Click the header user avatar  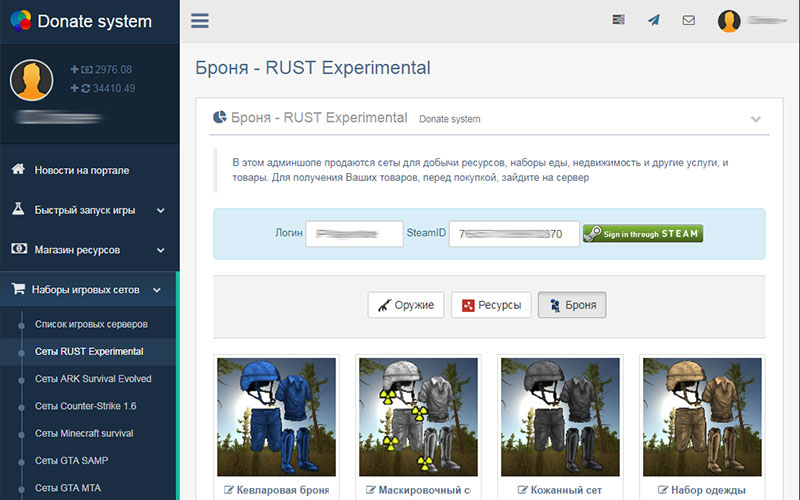click(729, 21)
